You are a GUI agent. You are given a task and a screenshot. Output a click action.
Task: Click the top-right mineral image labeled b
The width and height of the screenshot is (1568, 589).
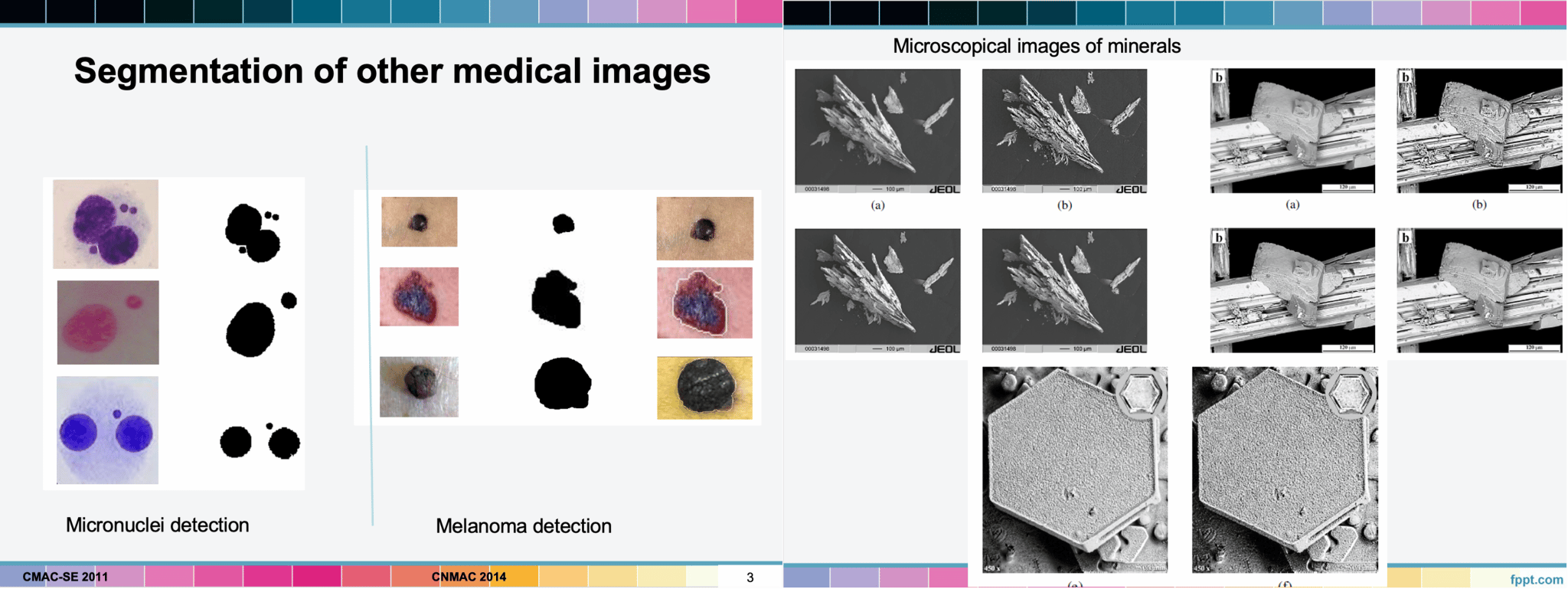pyautogui.click(x=1479, y=131)
